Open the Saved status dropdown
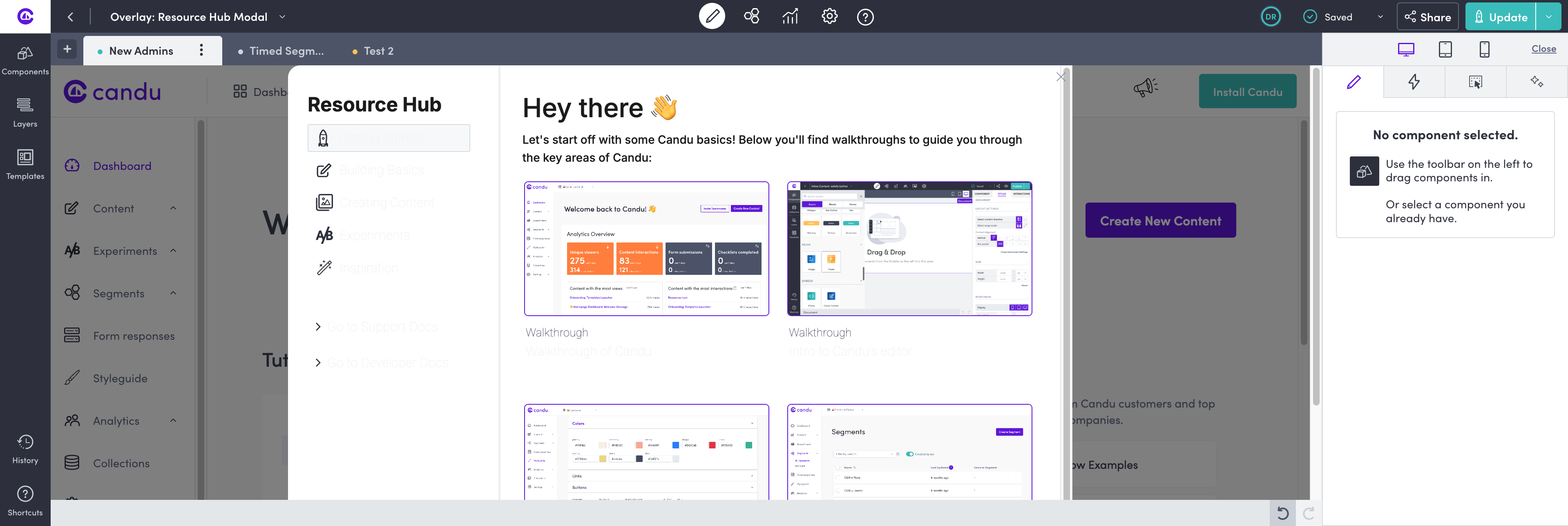Image resolution: width=1568 pixels, height=526 pixels. [1379, 16]
